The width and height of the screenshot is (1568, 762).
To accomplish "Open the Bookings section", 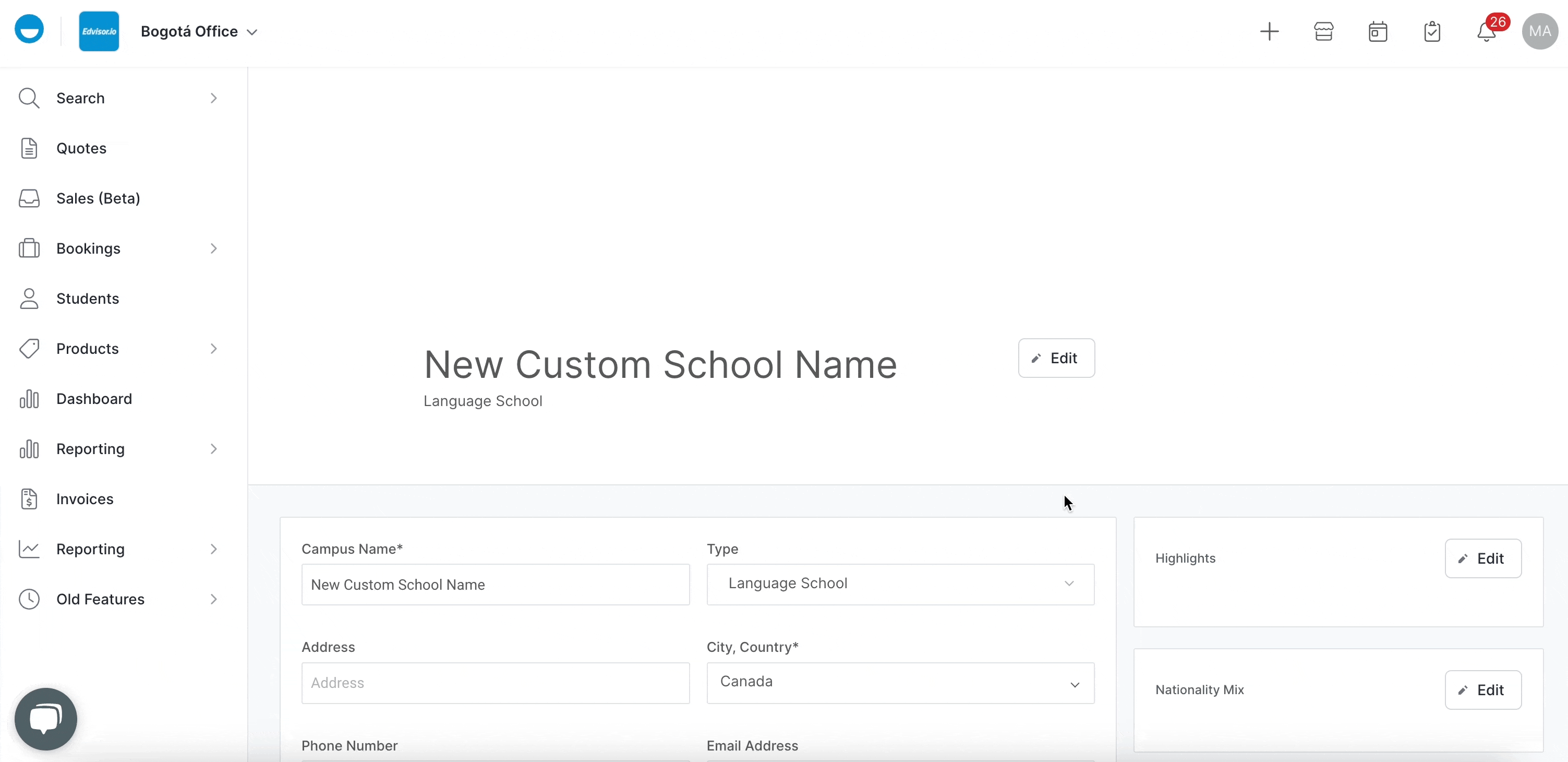I will tap(89, 248).
